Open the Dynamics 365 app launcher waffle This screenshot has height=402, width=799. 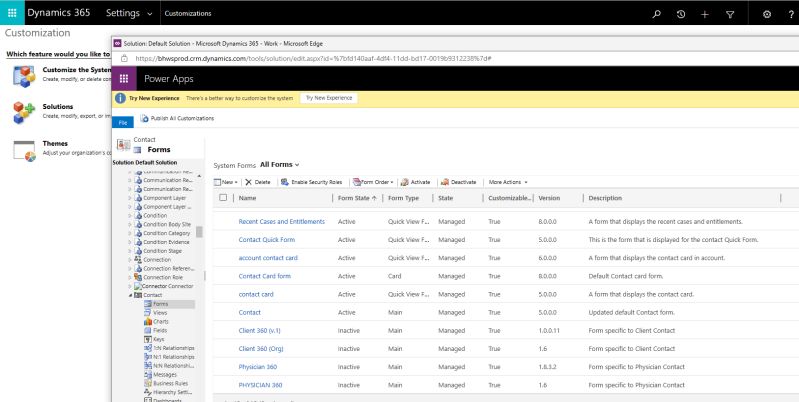[12, 13]
